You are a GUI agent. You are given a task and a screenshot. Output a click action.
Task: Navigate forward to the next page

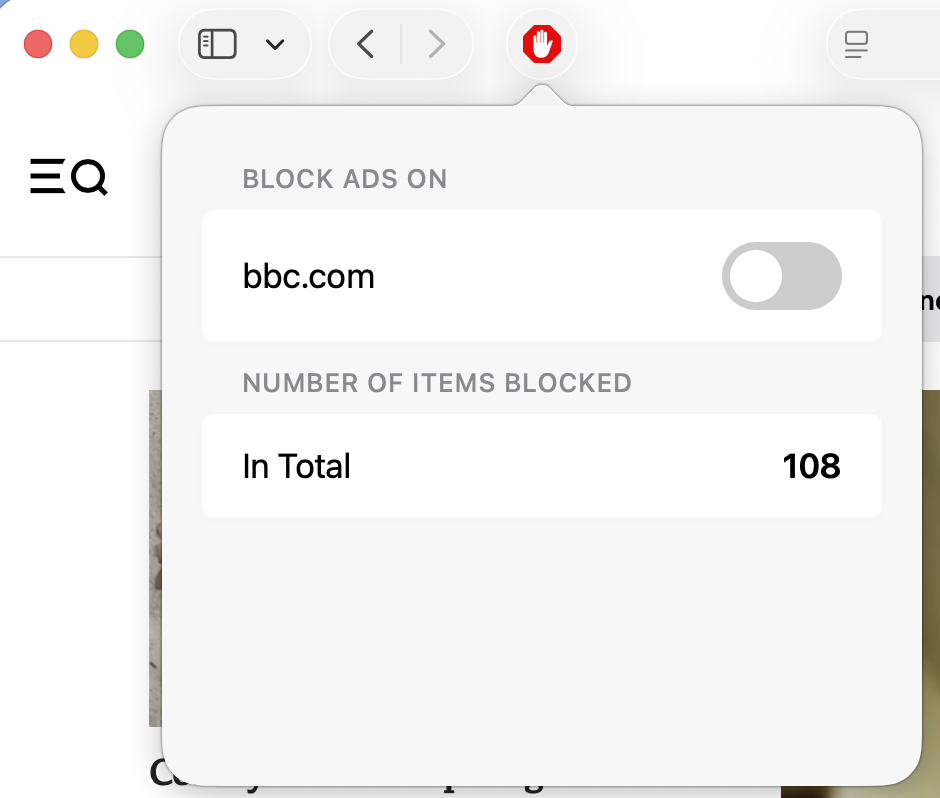[x=437, y=44]
